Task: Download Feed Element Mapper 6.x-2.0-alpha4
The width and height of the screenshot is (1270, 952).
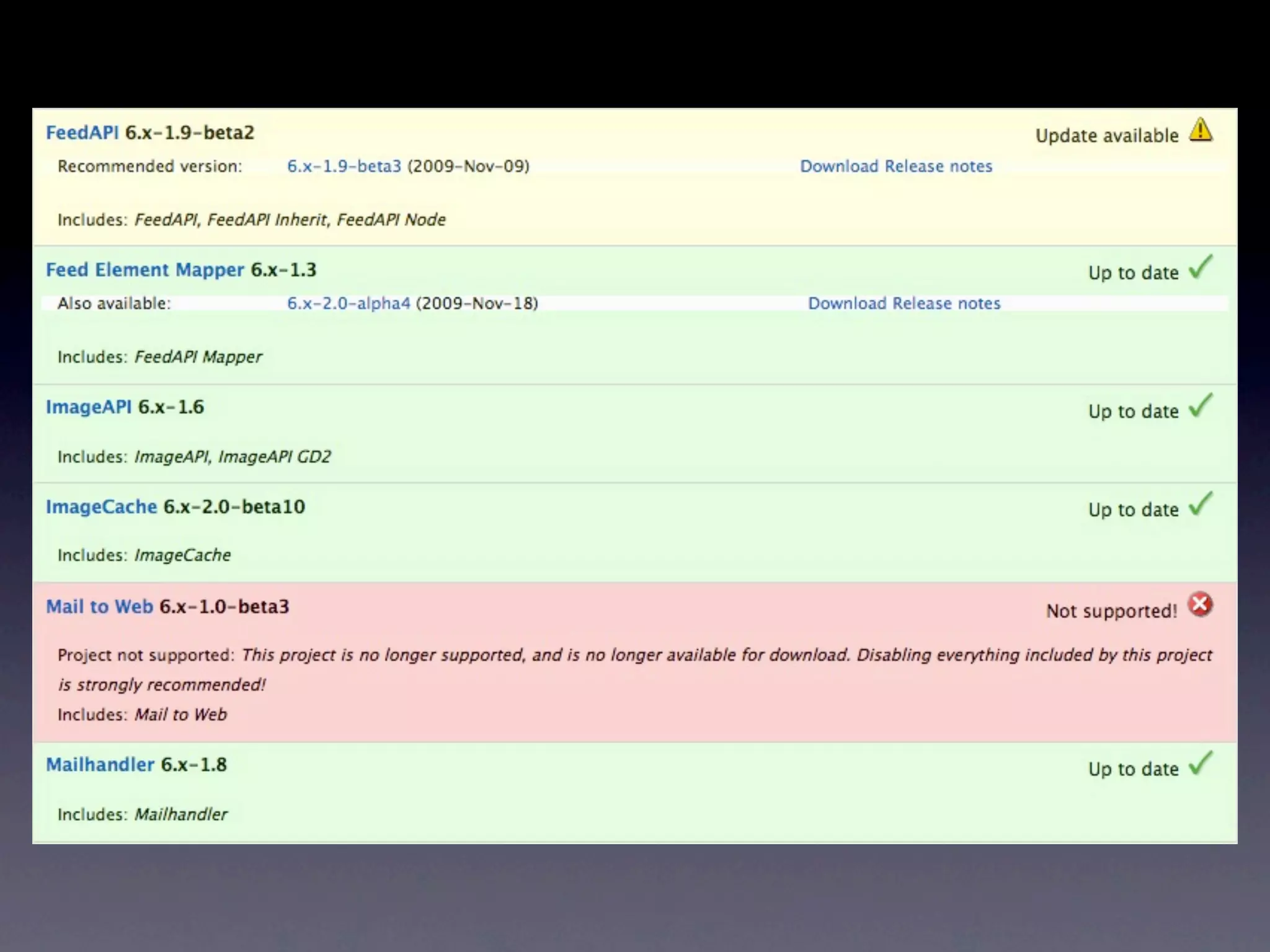Action: (847, 304)
